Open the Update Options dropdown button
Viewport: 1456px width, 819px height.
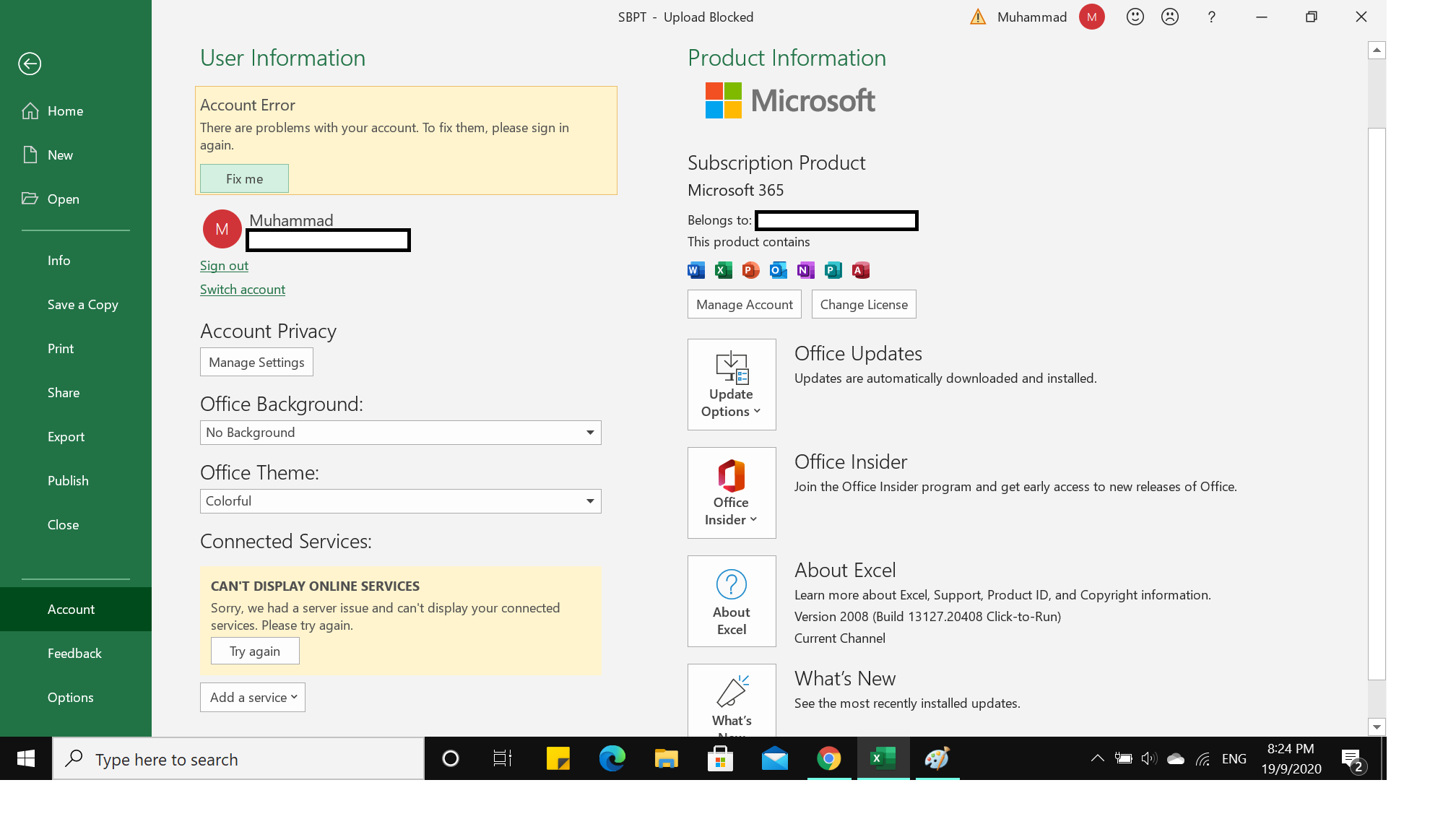point(732,384)
